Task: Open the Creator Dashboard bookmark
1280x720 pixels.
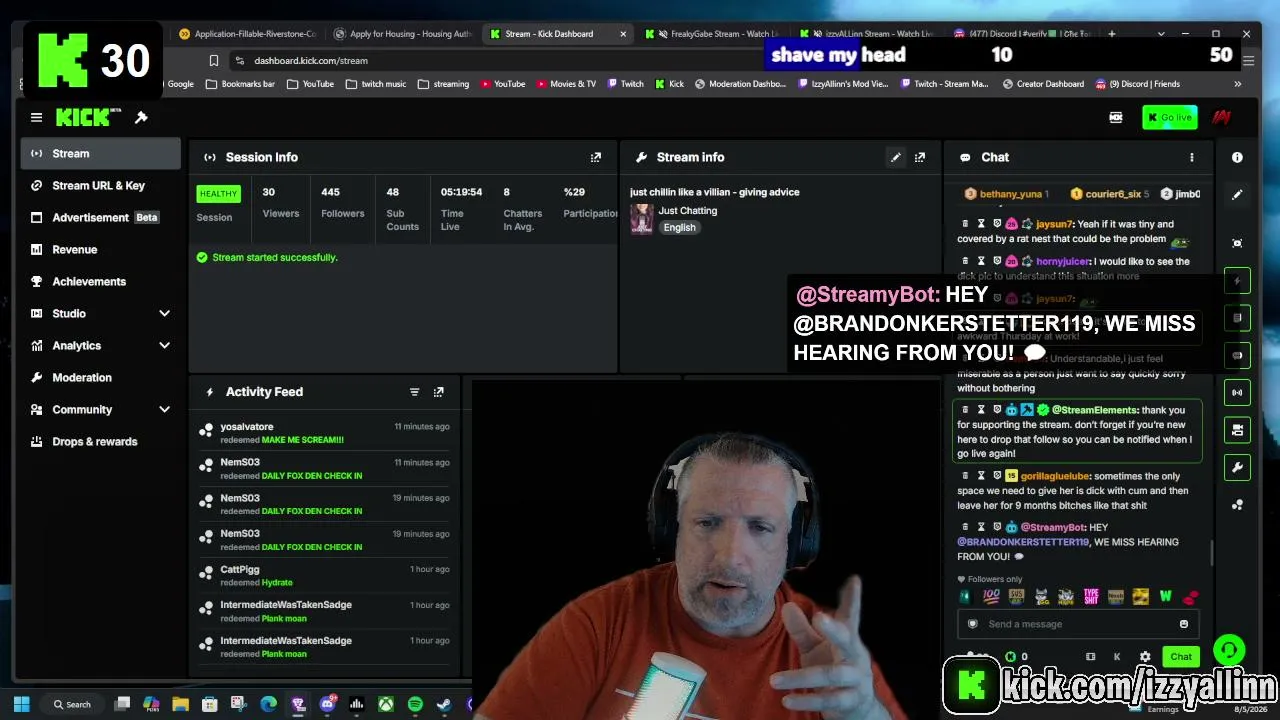Action: [x=1042, y=84]
